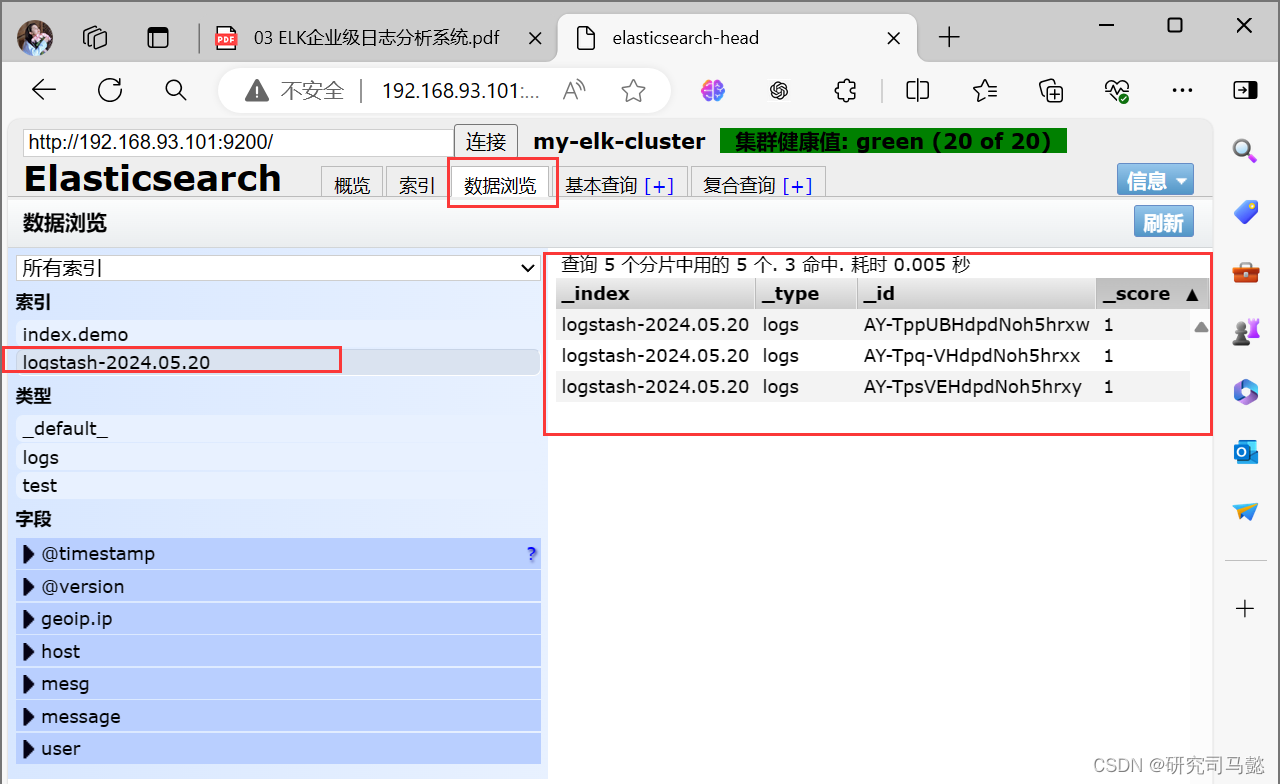
Task: Open the 概览 tab
Action: pyautogui.click(x=352, y=185)
